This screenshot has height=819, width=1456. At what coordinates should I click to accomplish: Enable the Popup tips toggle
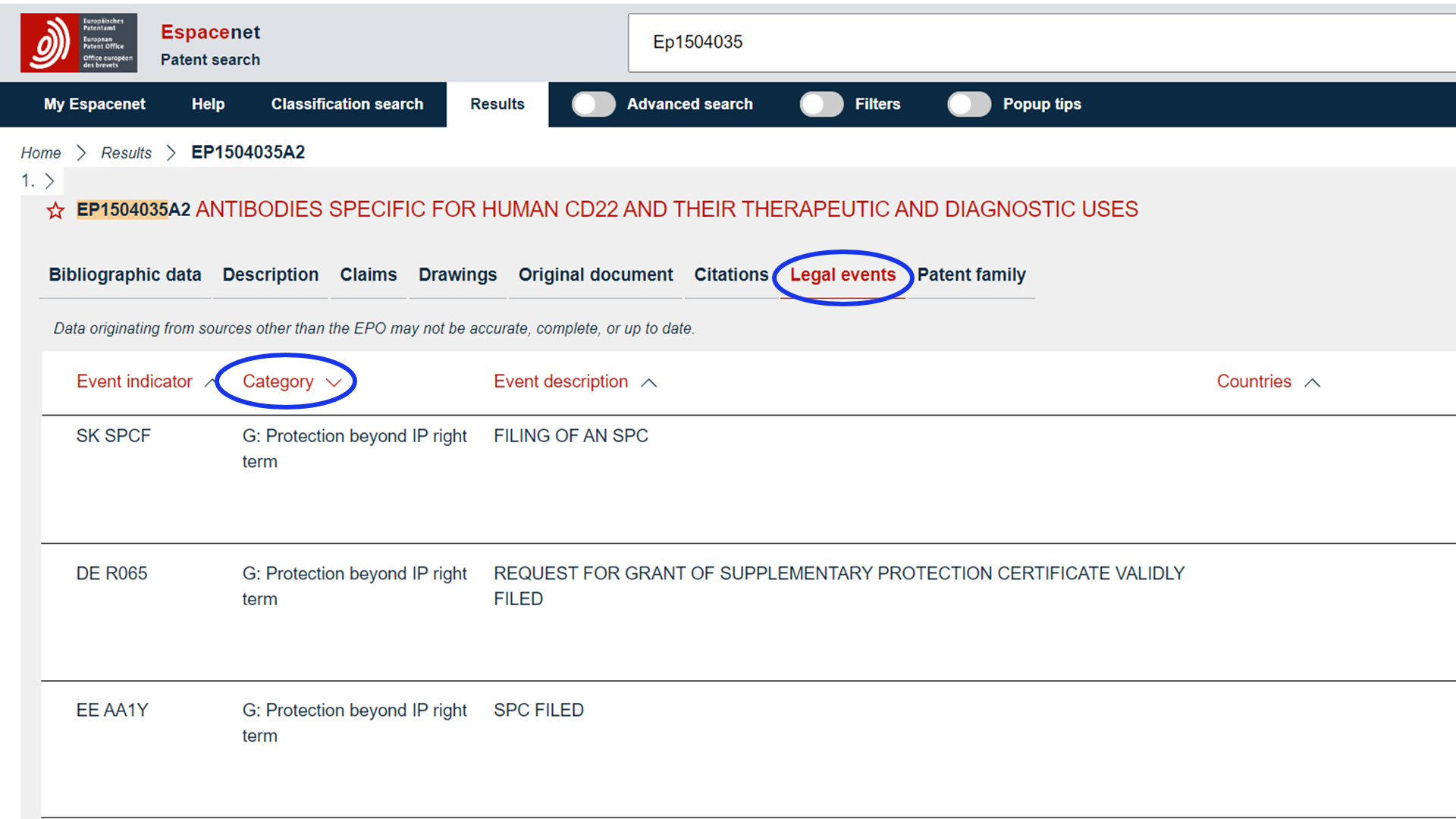tap(968, 104)
